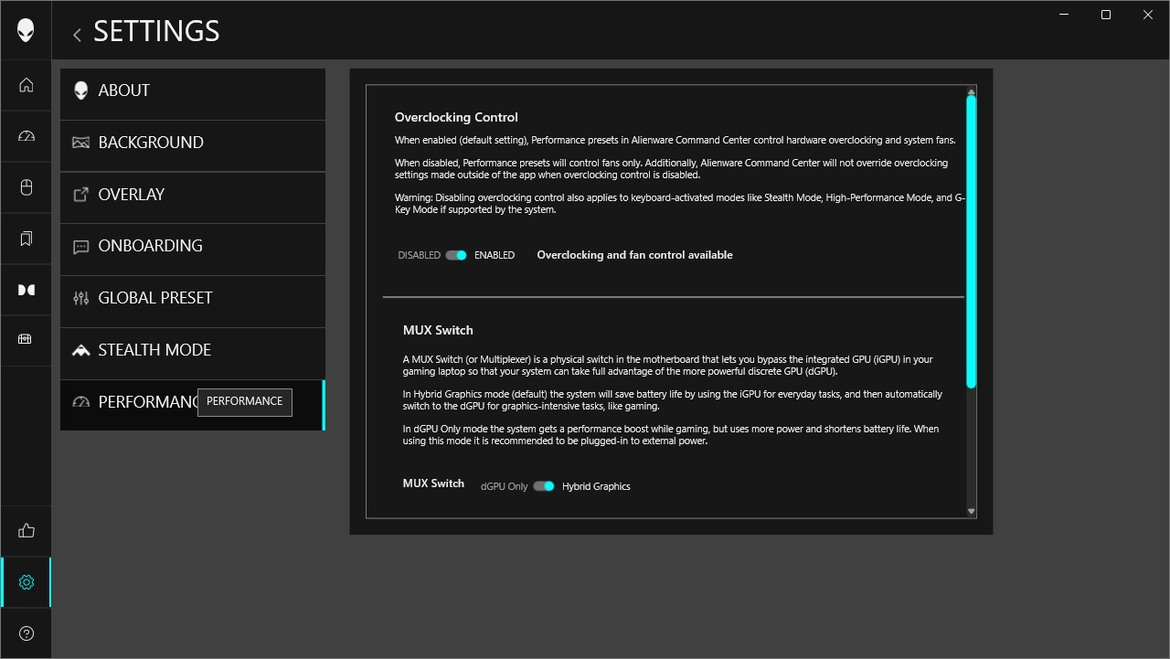Screen dimensions: 1170x659
Task: Click the thumbs-up feedback icon
Action: click(x=26, y=531)
